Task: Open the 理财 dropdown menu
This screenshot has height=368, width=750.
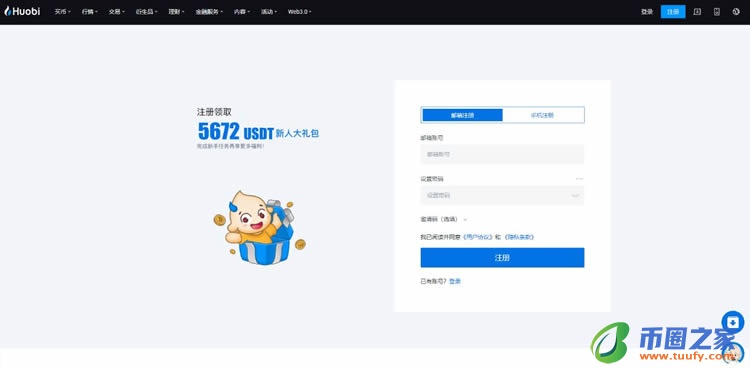Action: click(x=176, y=12)
